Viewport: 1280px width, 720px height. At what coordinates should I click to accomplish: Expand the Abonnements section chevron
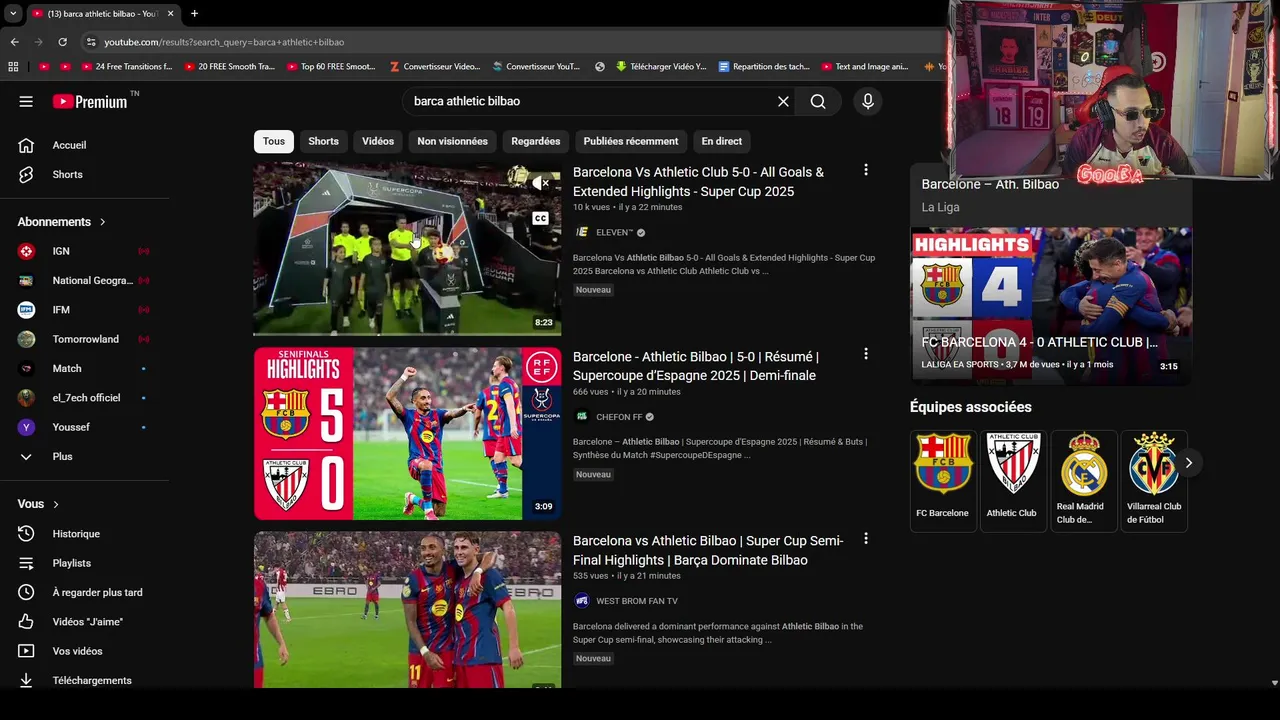coord(102,222)
